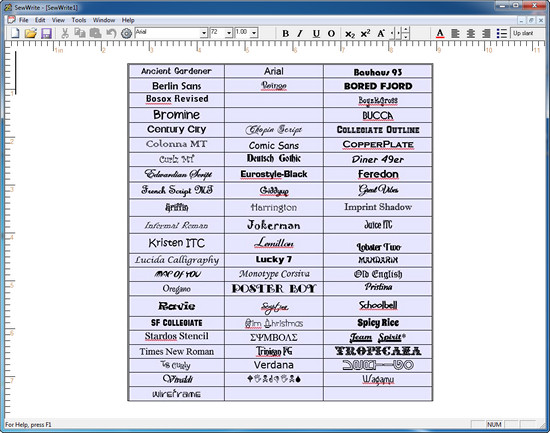Click the 'POSTER BOY' font sample
This screenshot has width=550, height=433.
pos(274,288)
